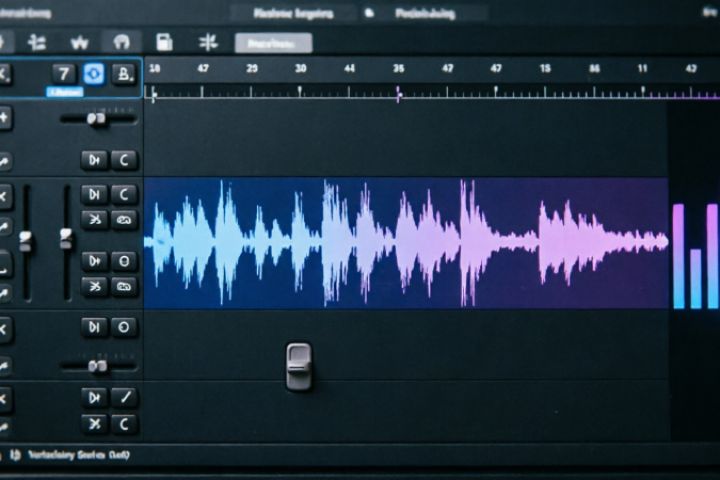This screenshot has height=480, width=720.
Task: Click ruler number "15"
Action: tap(545, 69)
